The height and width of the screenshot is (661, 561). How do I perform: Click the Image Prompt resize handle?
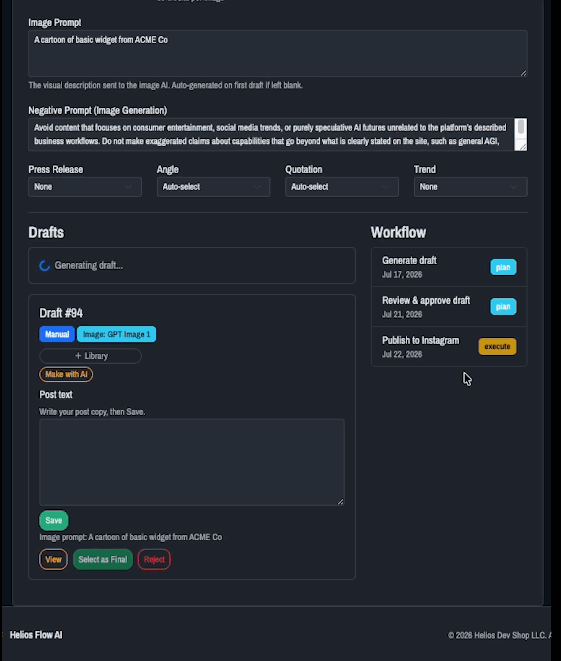tap(523, 73)
